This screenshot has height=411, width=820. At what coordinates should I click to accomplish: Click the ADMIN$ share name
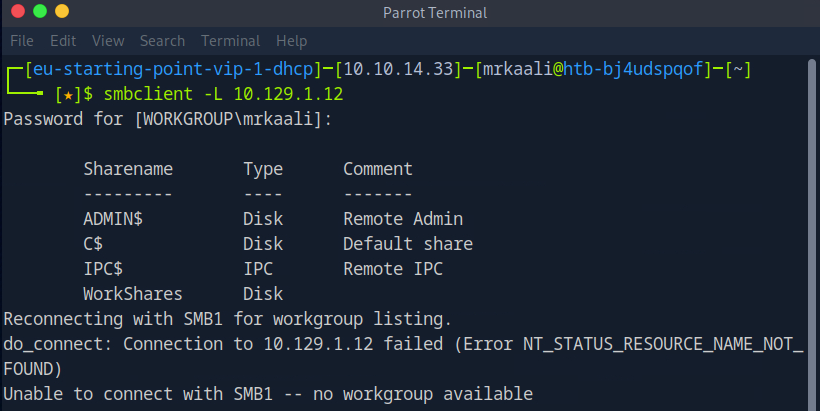[x=114, y=219]
